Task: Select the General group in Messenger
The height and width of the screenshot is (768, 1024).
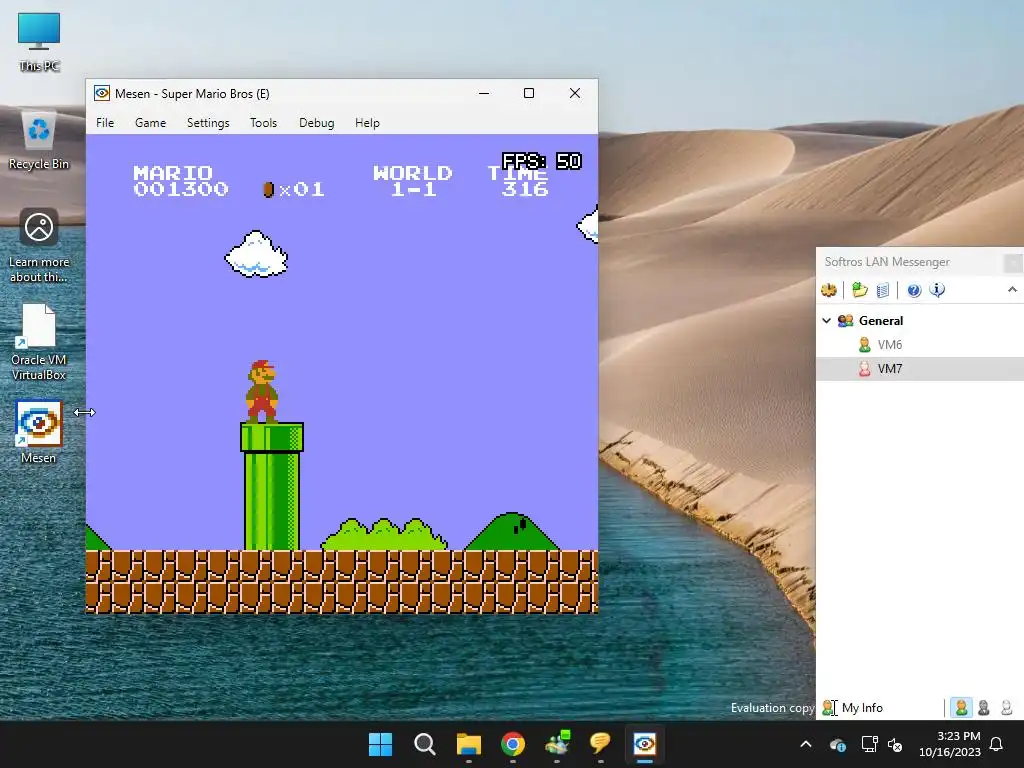Action: click(881, 321)
